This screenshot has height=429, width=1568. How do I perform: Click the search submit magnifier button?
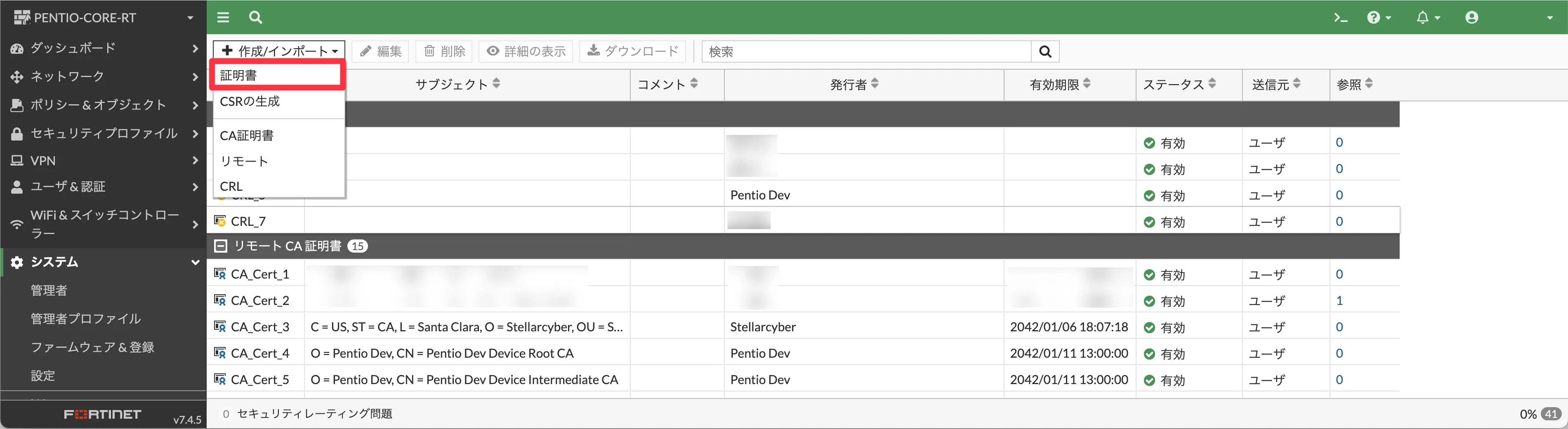point(1045,52)
